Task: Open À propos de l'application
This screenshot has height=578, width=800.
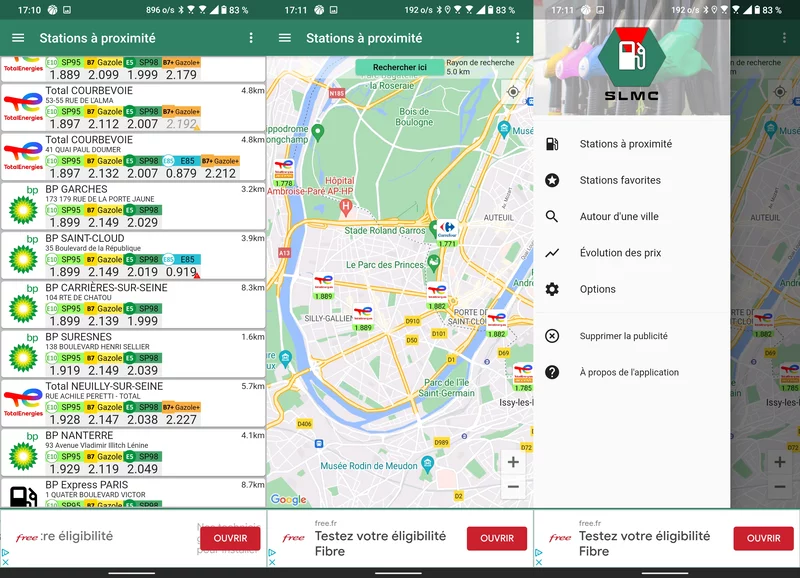Action: point(632,372)
